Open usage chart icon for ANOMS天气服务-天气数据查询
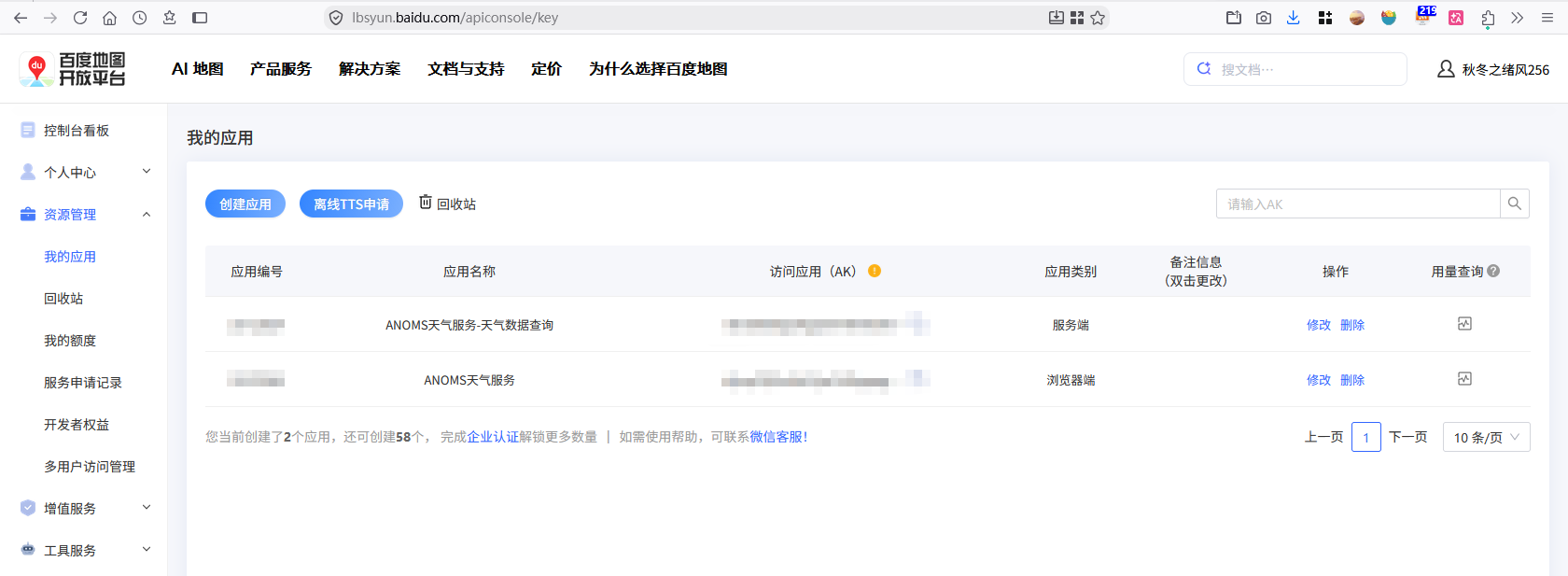This screenshot has height=576, width=1568. pos(1464,324)
